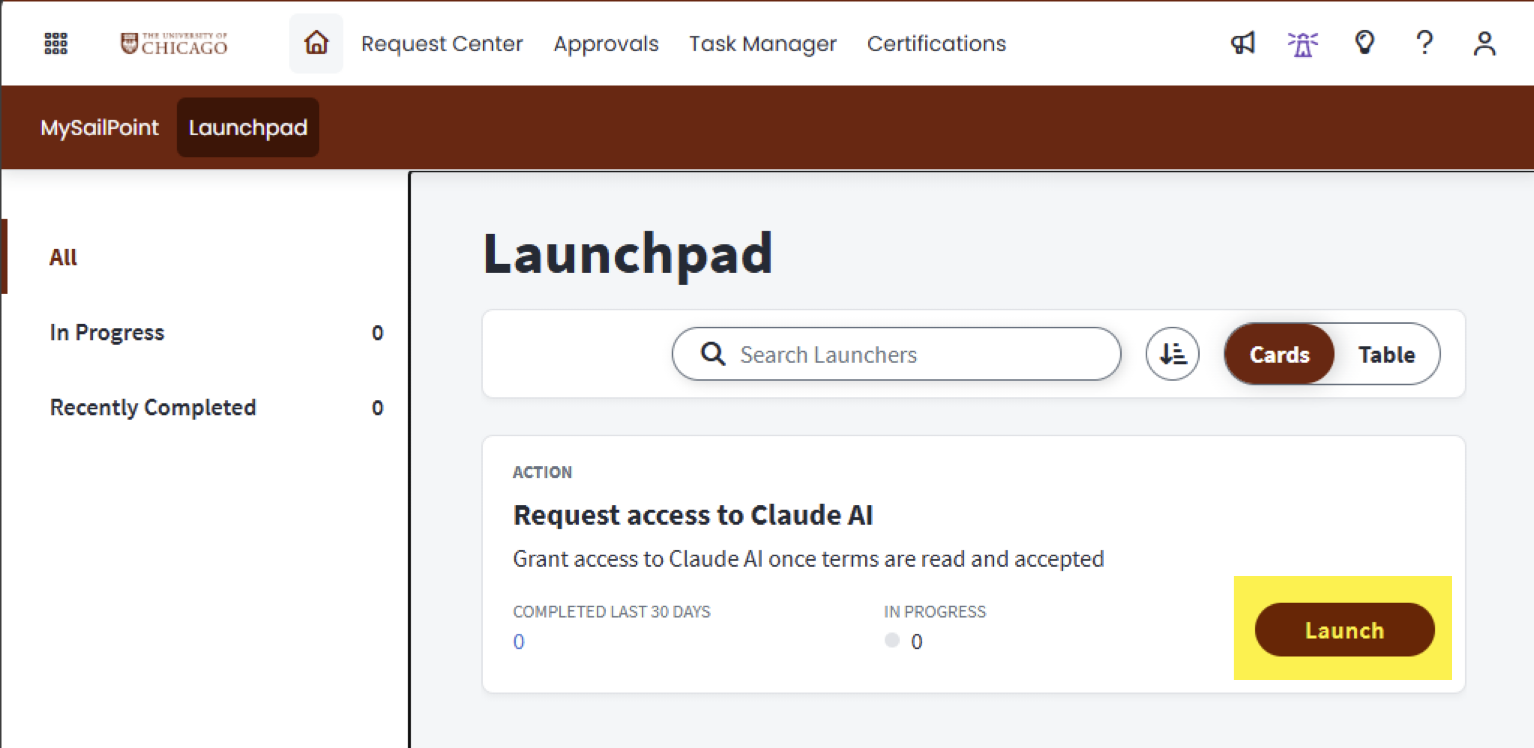Open the app grid menu icon

coord(56,44)
